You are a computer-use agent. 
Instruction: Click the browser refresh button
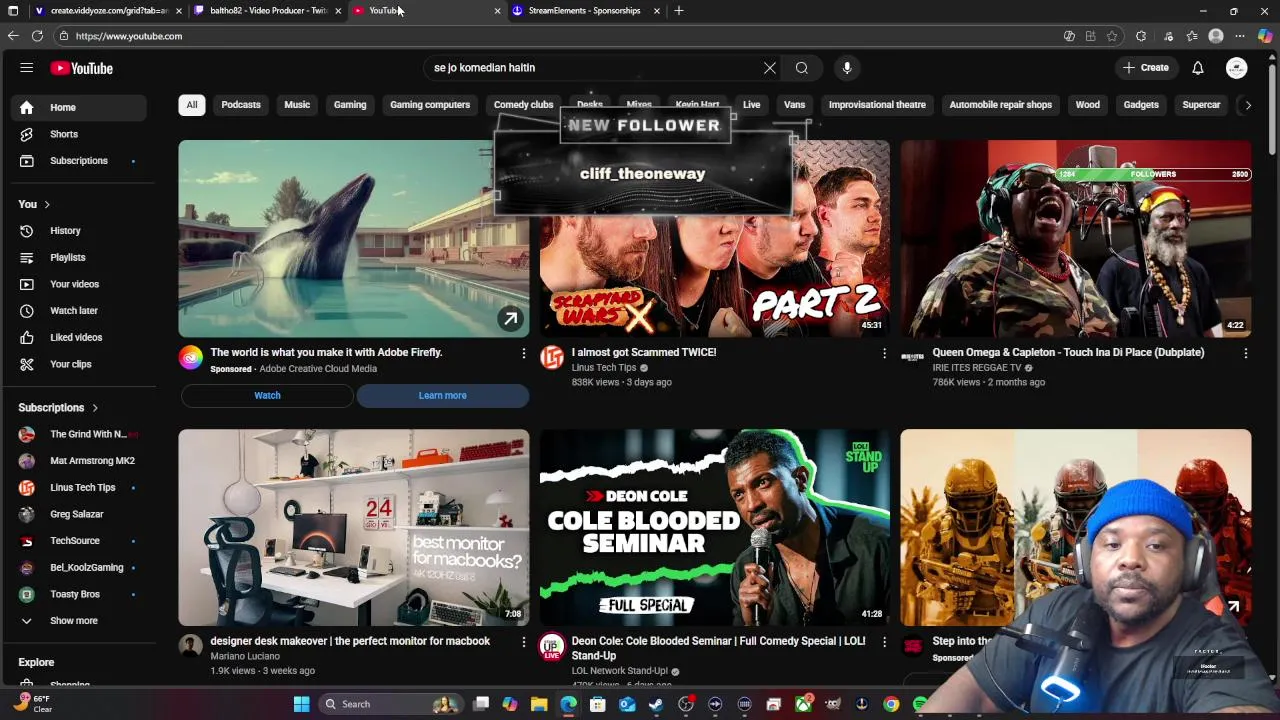pos(37,36)
